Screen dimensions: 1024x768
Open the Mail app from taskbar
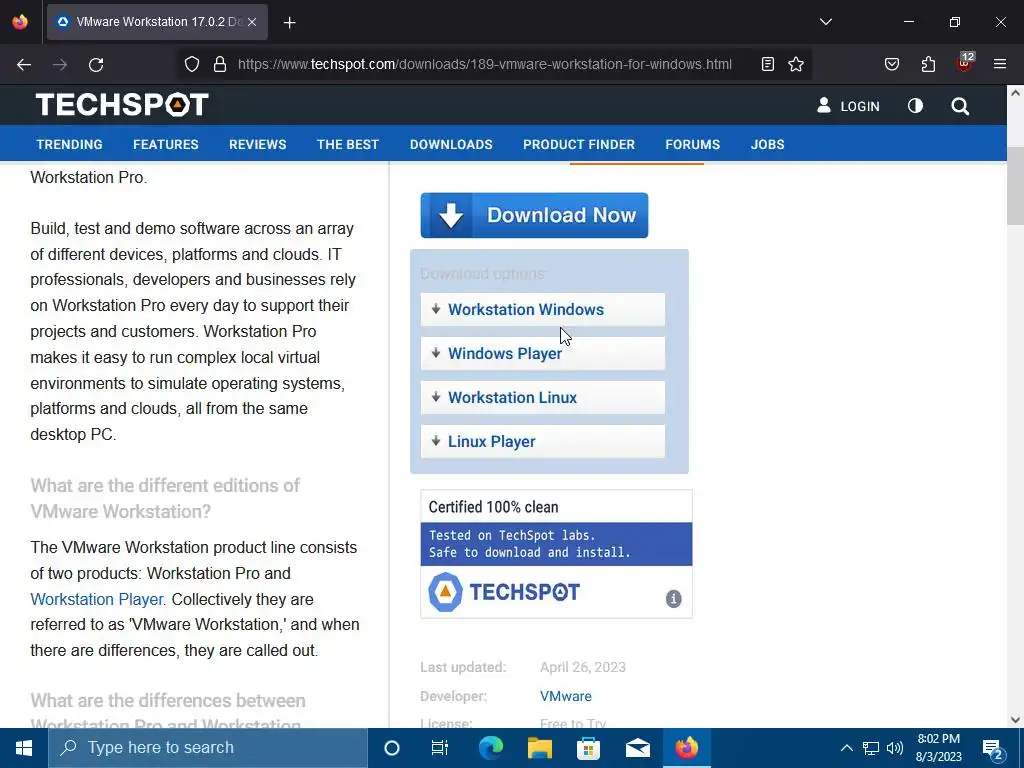pos(637,748)
